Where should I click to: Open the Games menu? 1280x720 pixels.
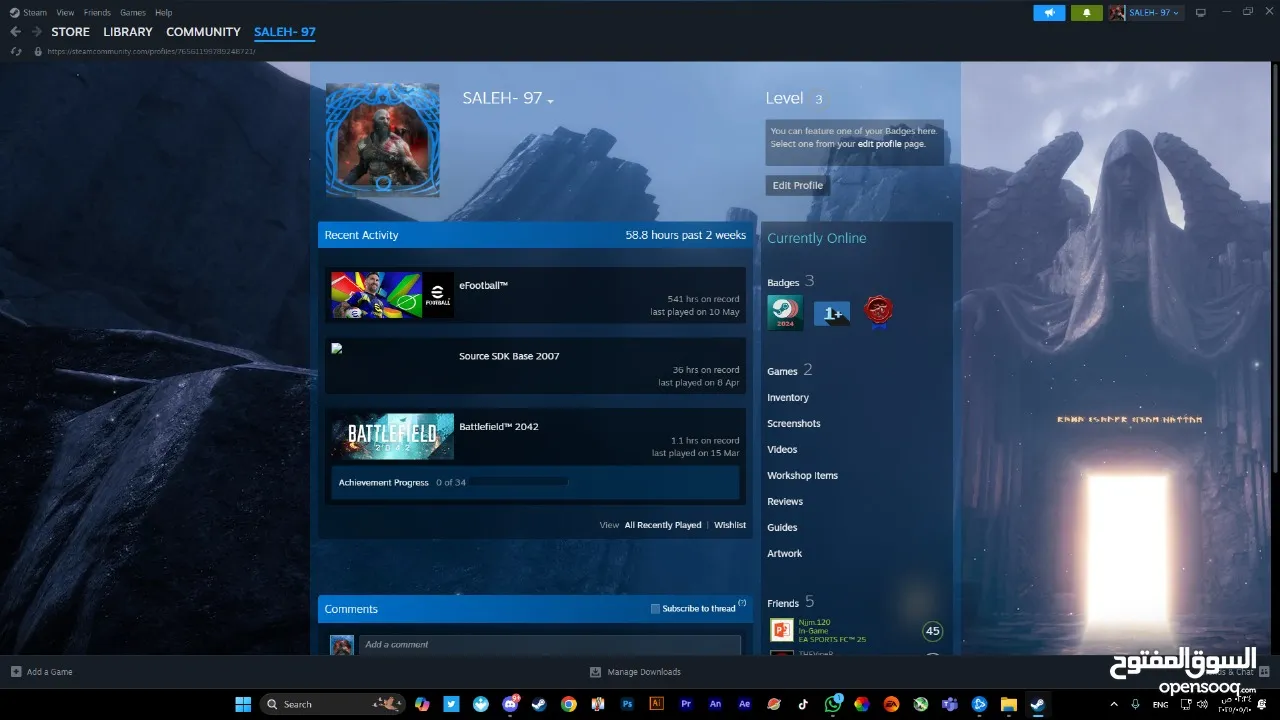click(x=132, y=13)
